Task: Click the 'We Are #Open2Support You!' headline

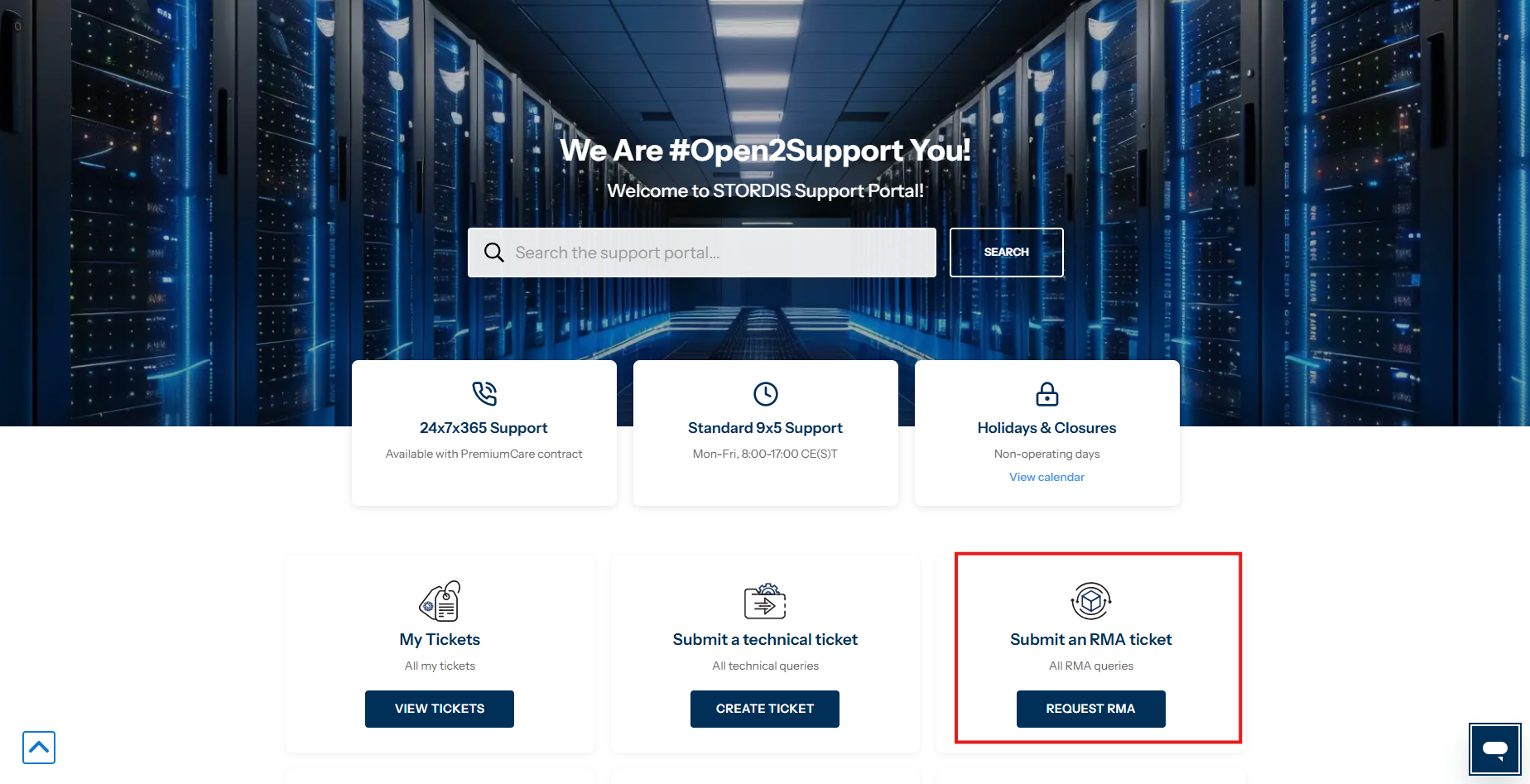Action: [x=765, y=150]
